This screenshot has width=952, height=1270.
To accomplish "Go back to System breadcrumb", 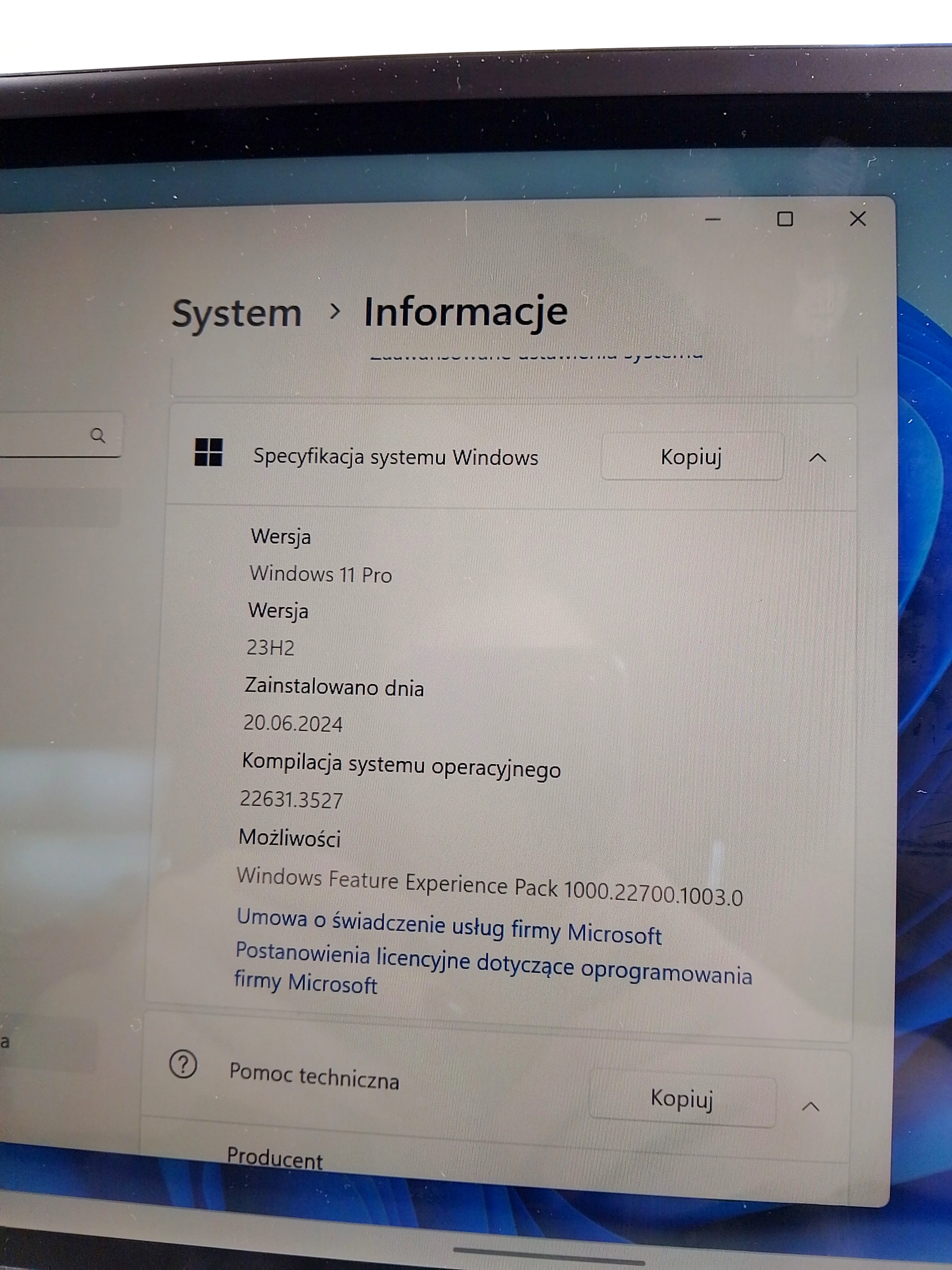I will pos(236,314).
